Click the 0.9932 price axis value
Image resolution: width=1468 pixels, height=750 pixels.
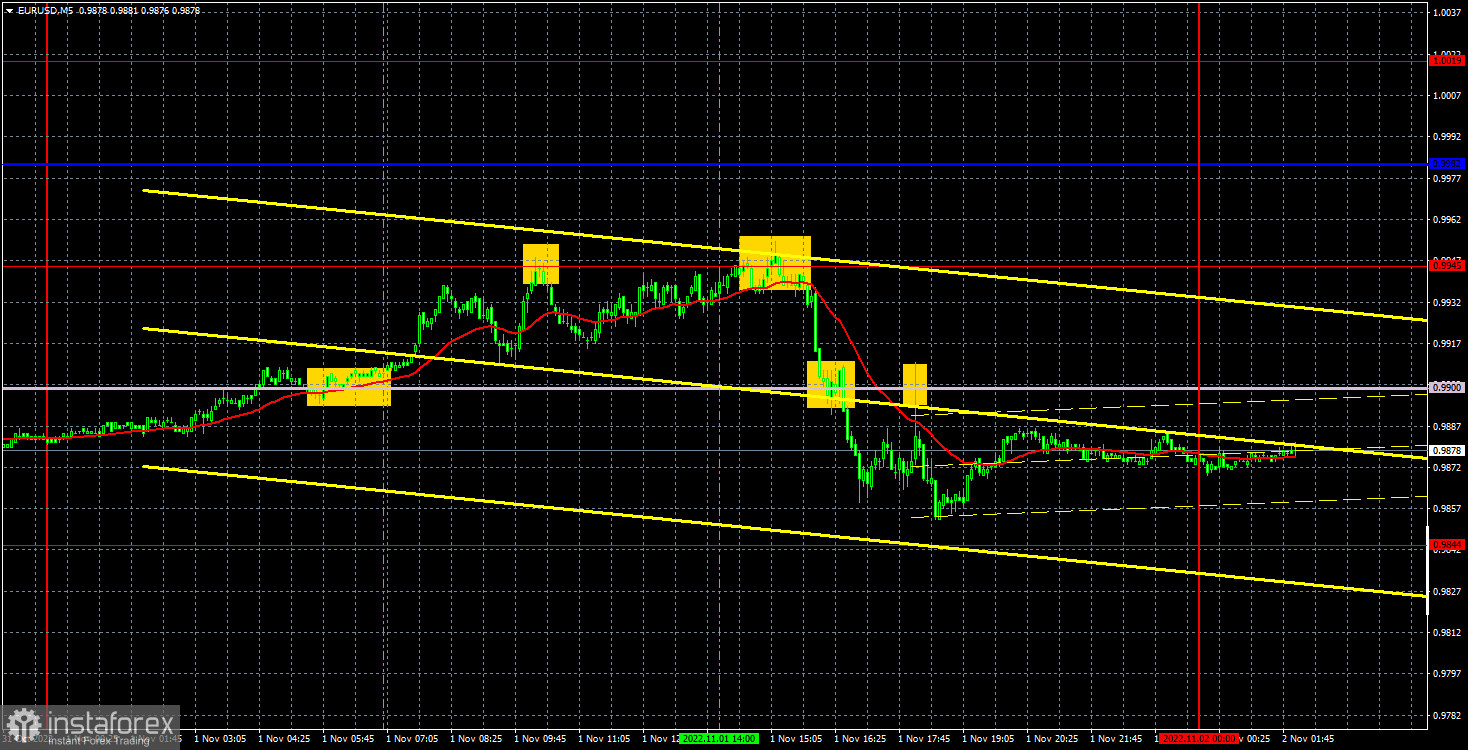(x=1448, y=303)
